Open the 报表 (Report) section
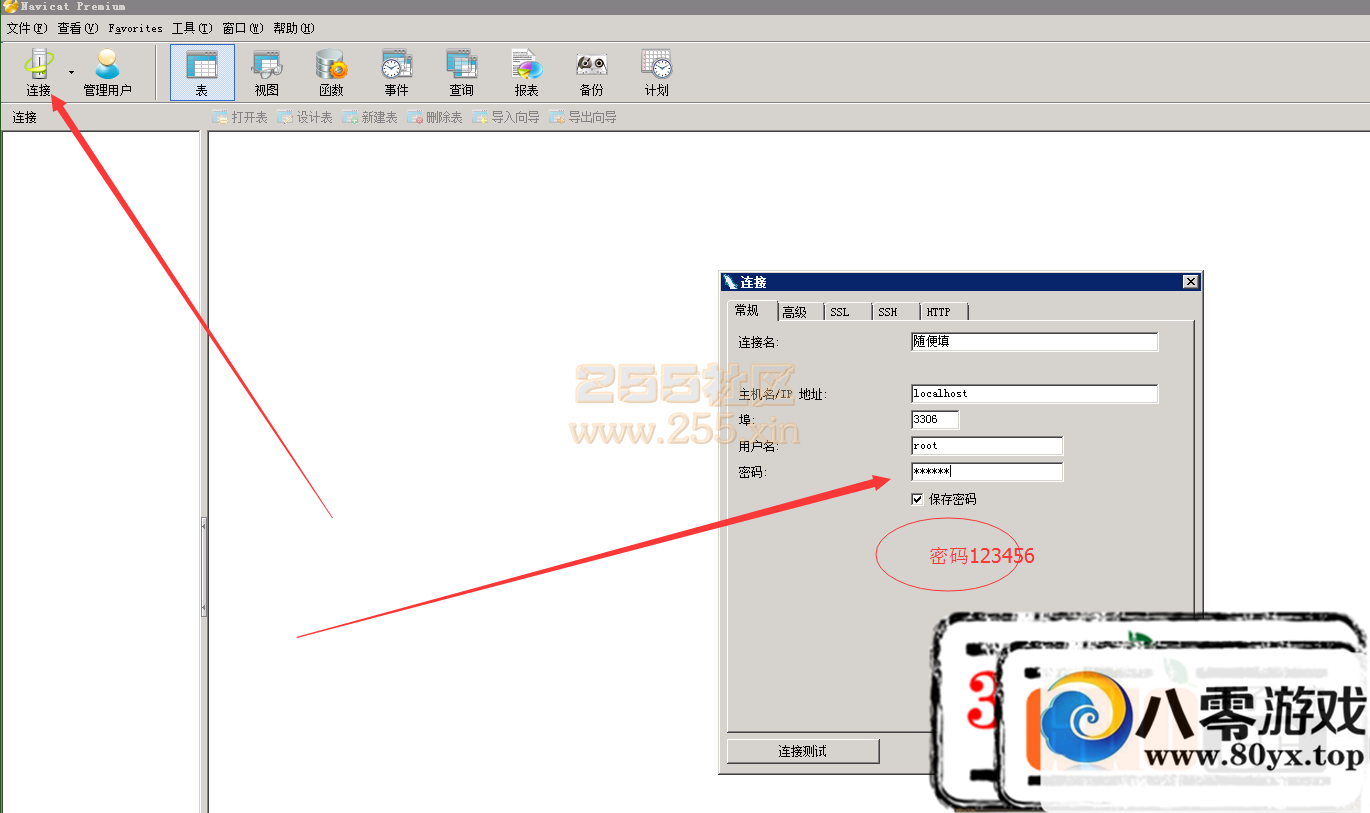The width and height of the screenshot is (1370, 813). [526, 72]
